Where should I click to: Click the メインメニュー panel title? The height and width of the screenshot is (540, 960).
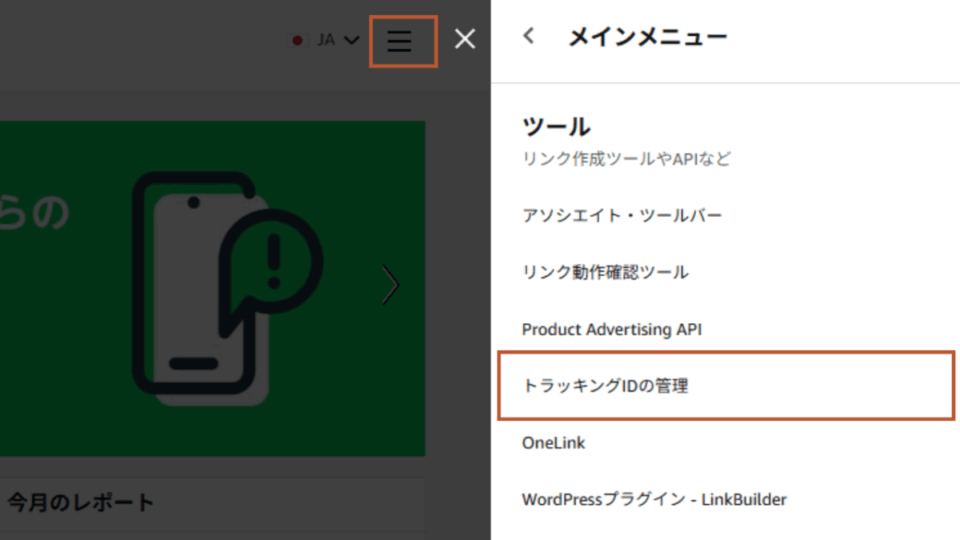pos(647,38)
